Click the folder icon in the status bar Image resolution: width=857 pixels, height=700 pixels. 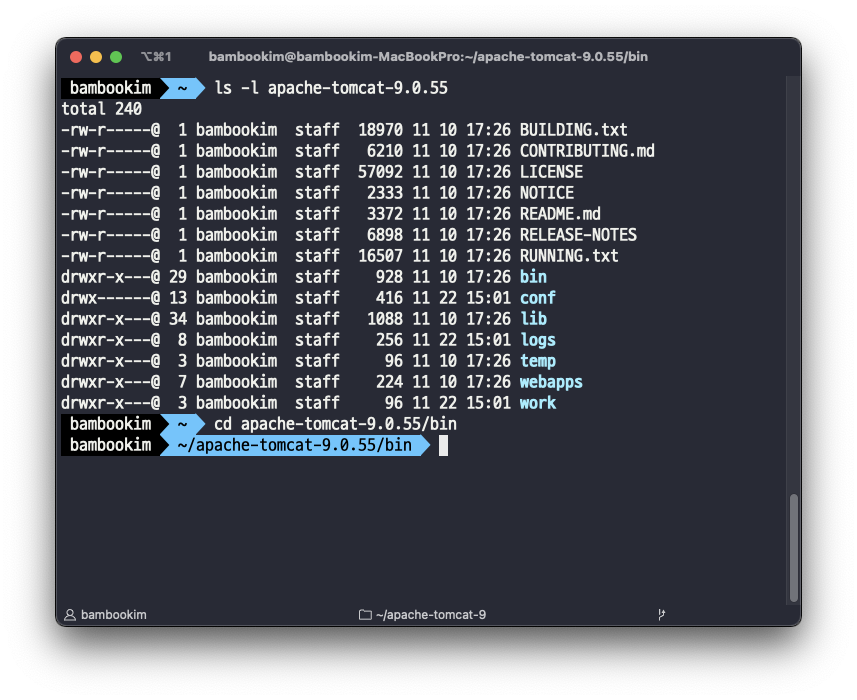(365, 615)
